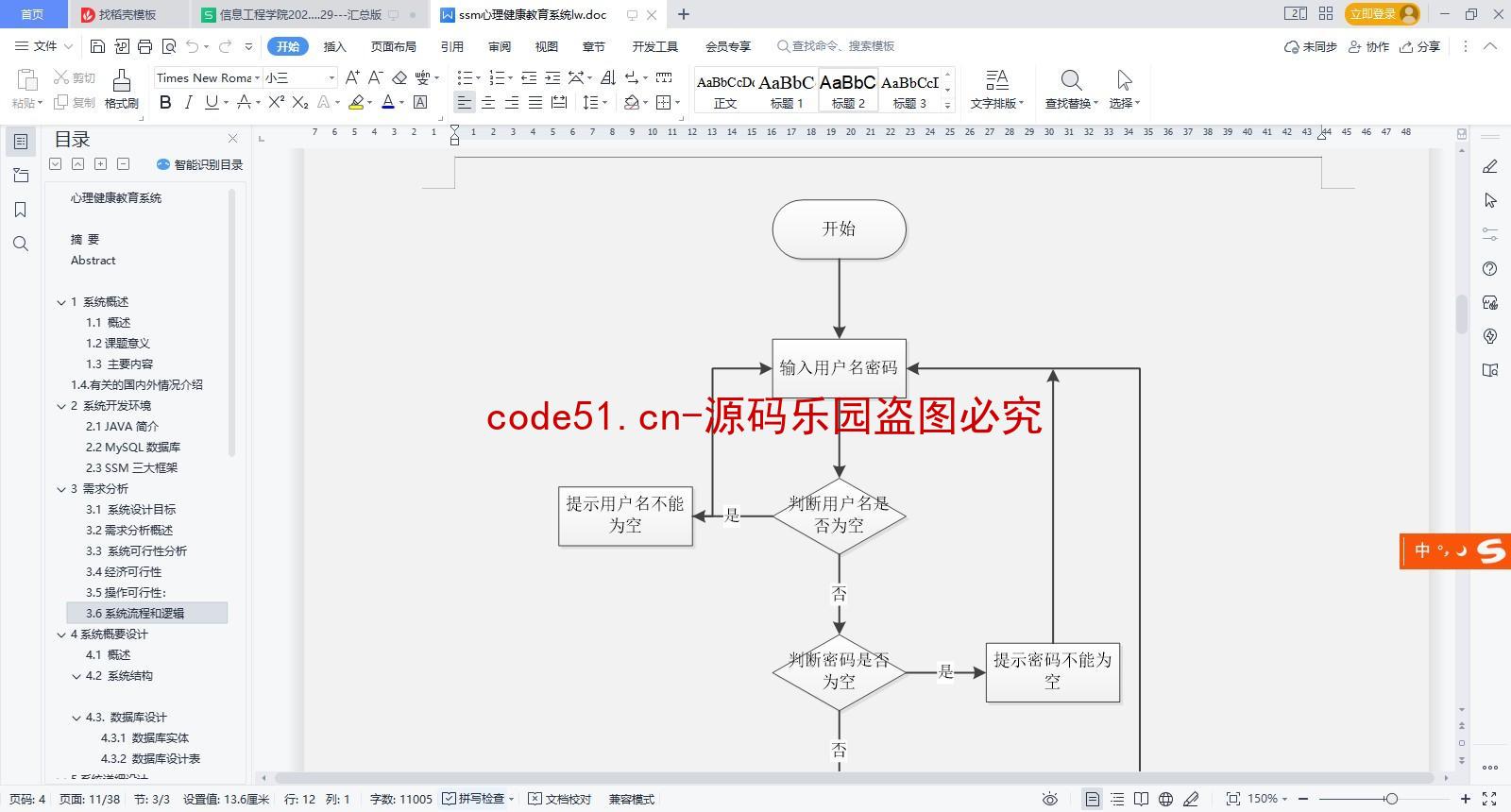The height and width of the screenshot is (812, 1511).
Task: Toggle left alignment button
Action: tap(465, 102)
